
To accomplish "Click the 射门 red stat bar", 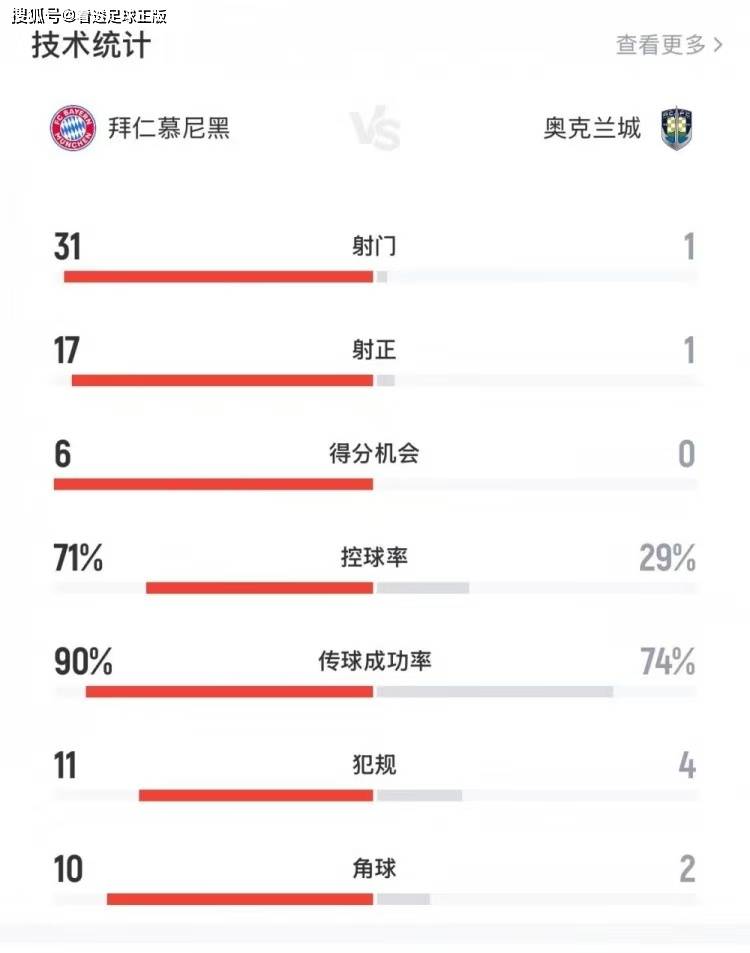I will click(x=218, y=277).
